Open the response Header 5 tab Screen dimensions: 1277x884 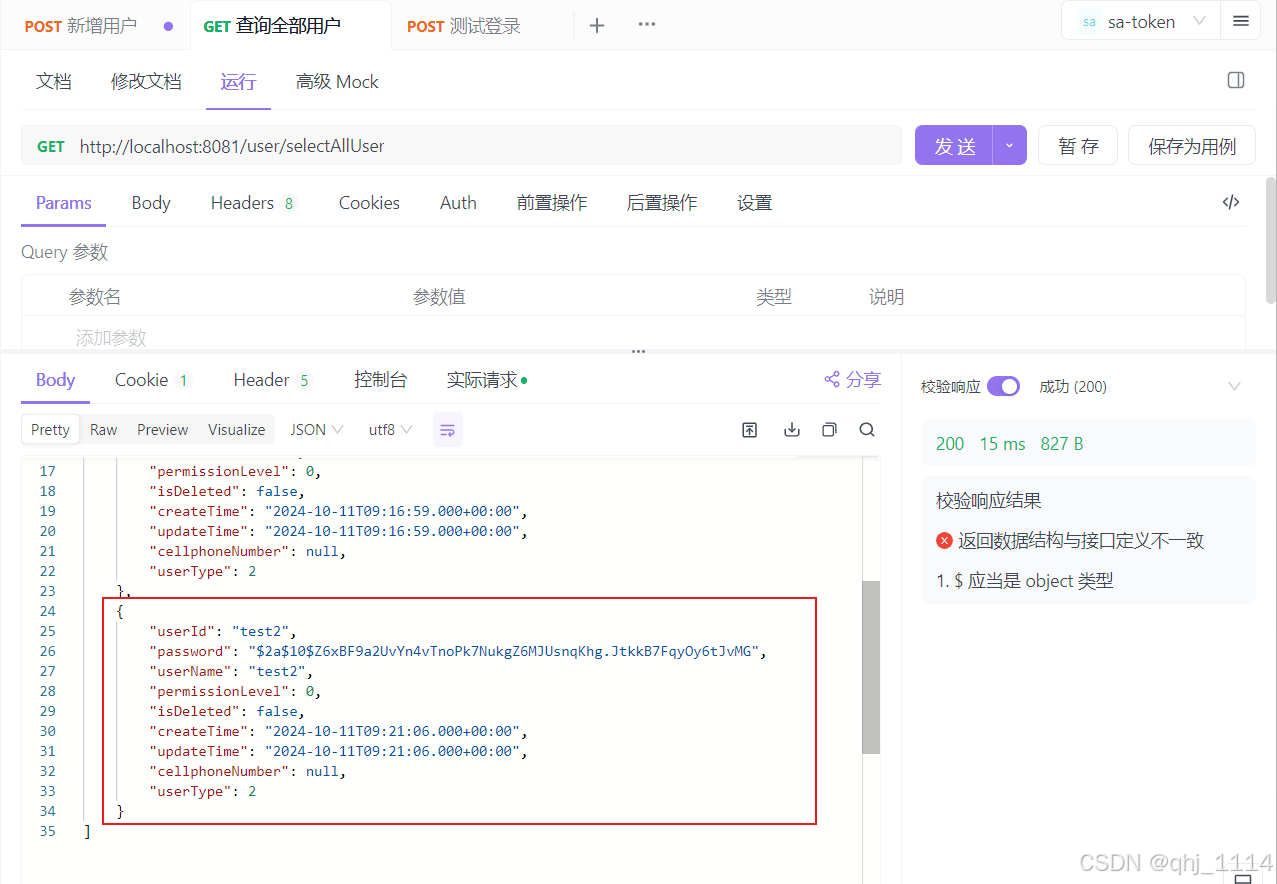273,380
